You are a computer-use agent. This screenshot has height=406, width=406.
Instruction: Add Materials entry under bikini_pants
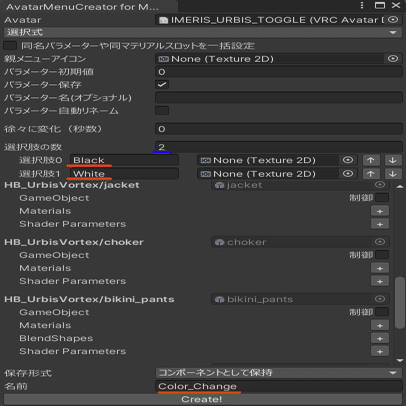click(x=380, y=325)
